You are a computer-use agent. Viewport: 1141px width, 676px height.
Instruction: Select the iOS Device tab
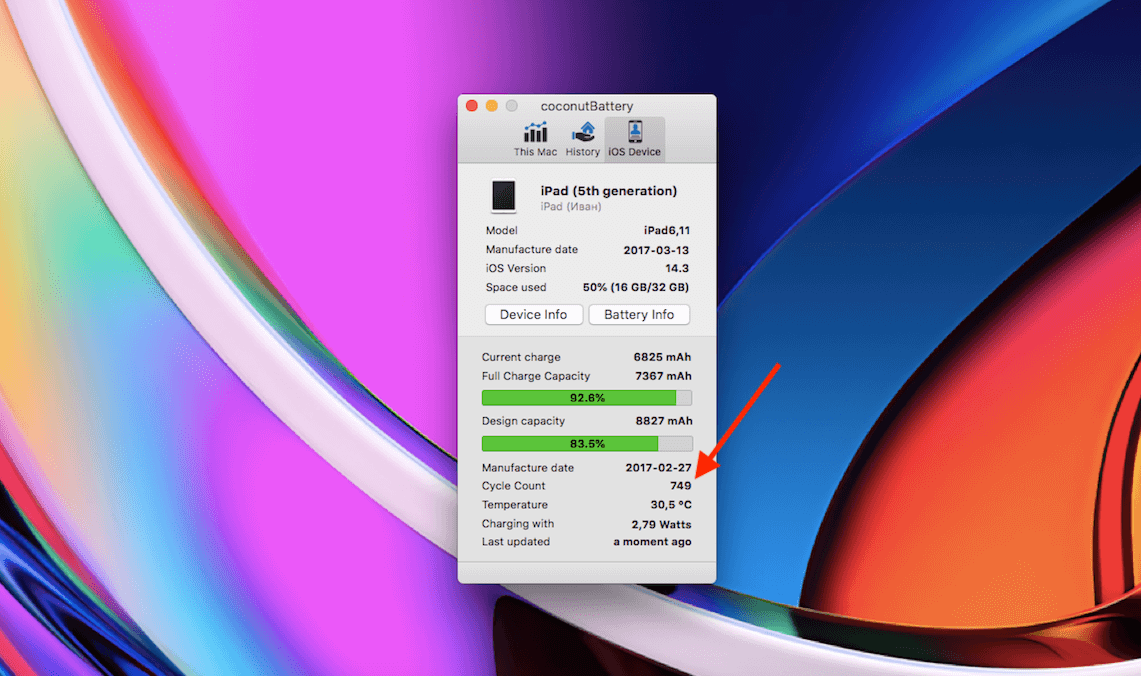634,139
